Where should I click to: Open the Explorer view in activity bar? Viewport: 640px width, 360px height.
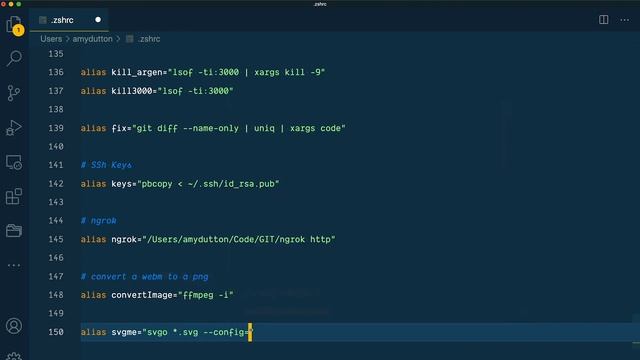14,24
